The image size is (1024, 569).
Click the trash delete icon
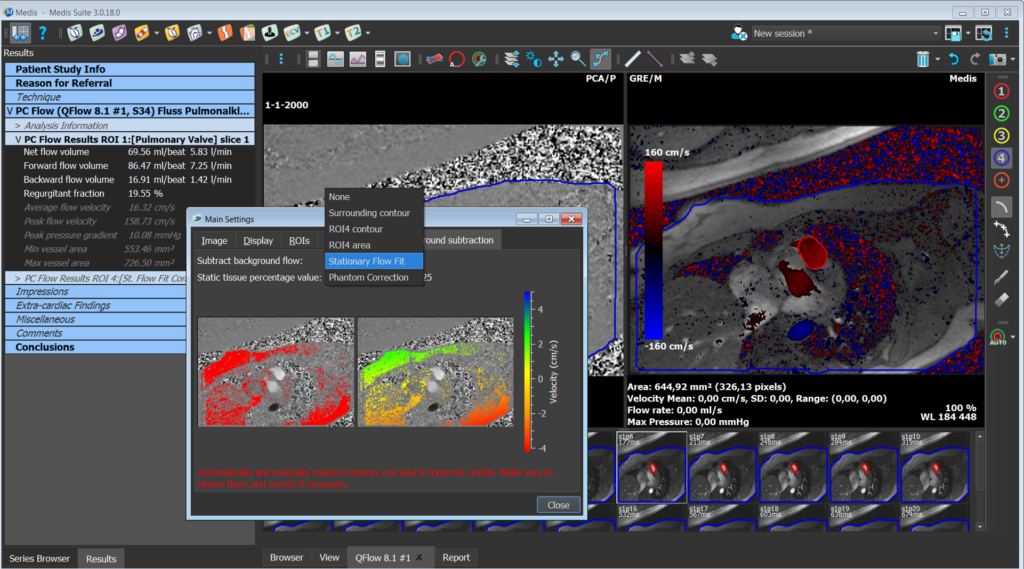[922, 59]
